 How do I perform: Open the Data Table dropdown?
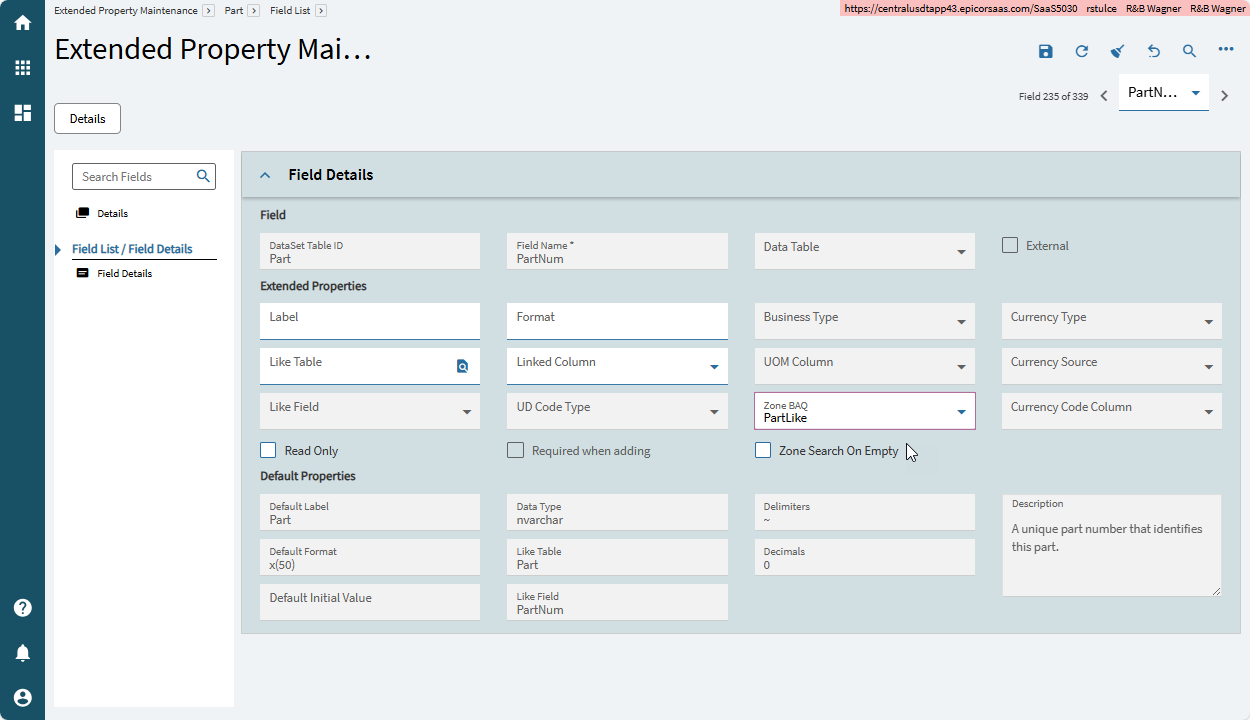pos(961,252)
